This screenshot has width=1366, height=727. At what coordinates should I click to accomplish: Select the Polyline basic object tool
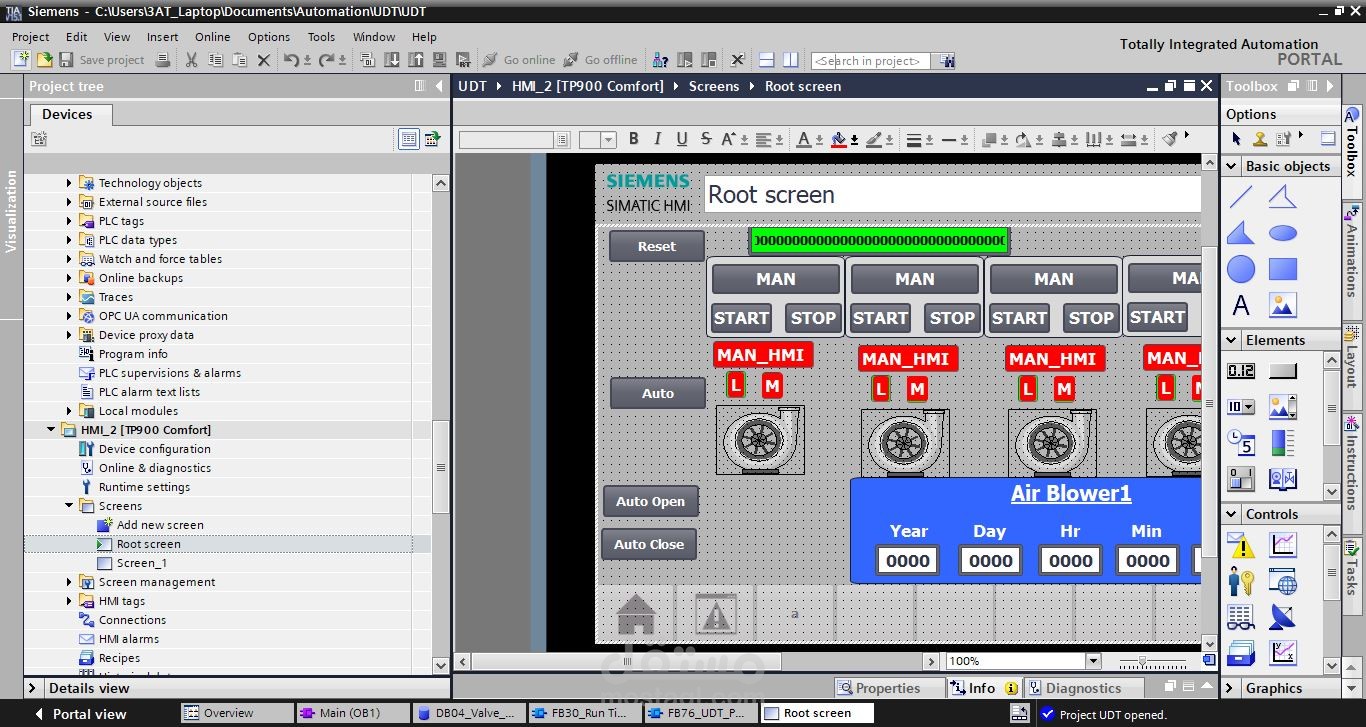1283,196
